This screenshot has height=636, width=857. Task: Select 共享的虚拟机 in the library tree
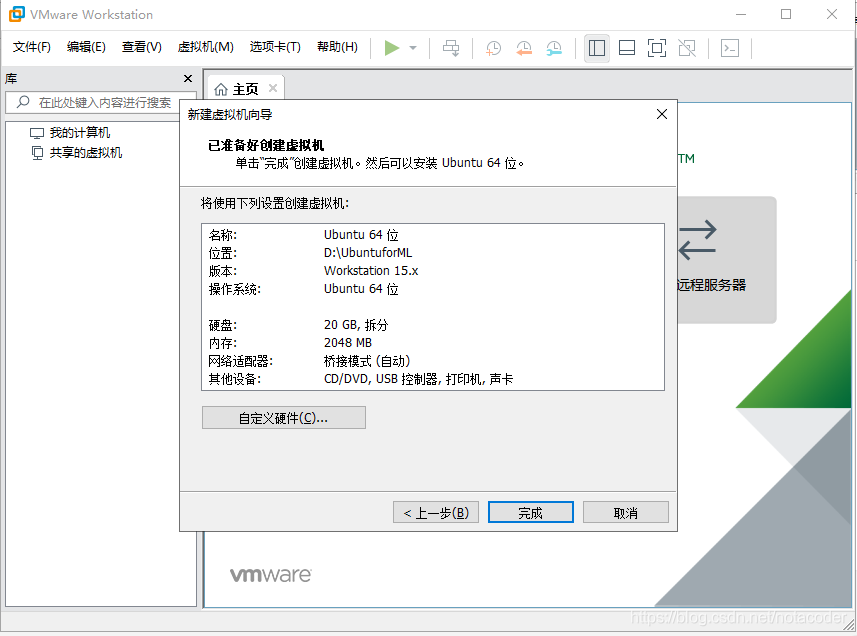77,153
